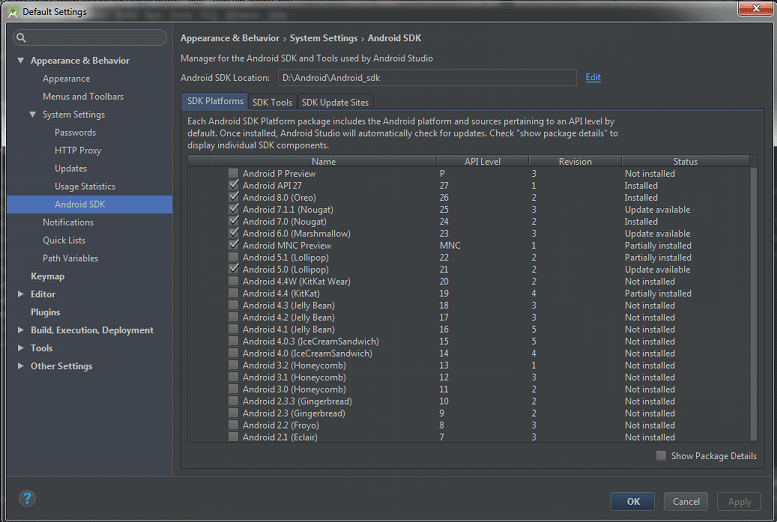This screenshot has width=777, height=522.
Task: Sort by the Revision column header
Action: pyautogui.click(x=575, y=161)
